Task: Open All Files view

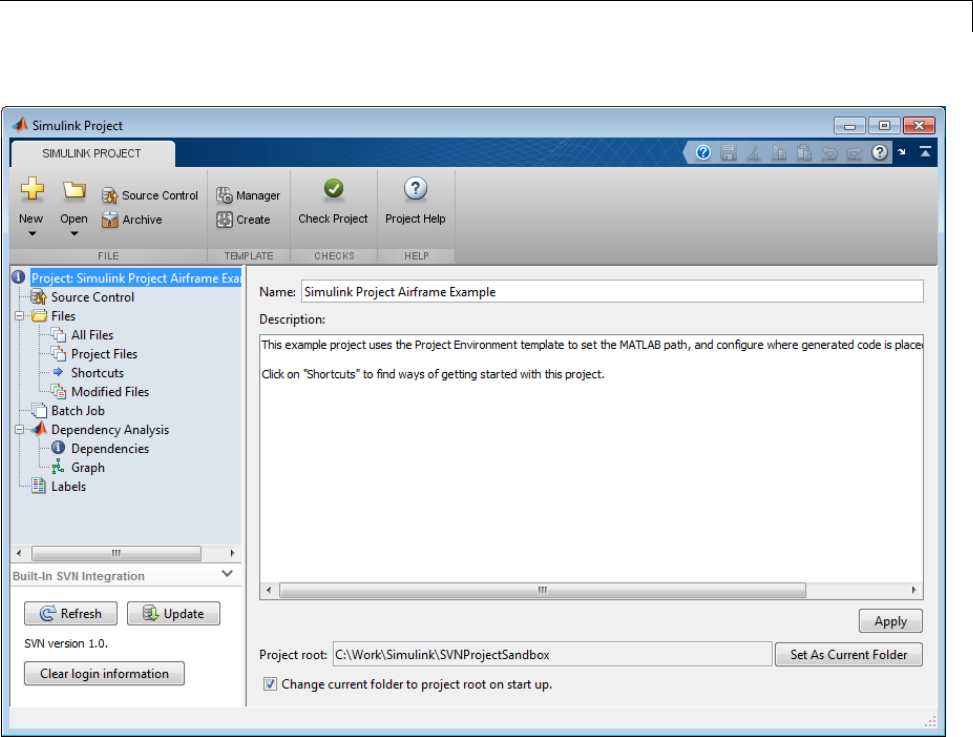Action: pyautogui.click(x=92, y=335)
